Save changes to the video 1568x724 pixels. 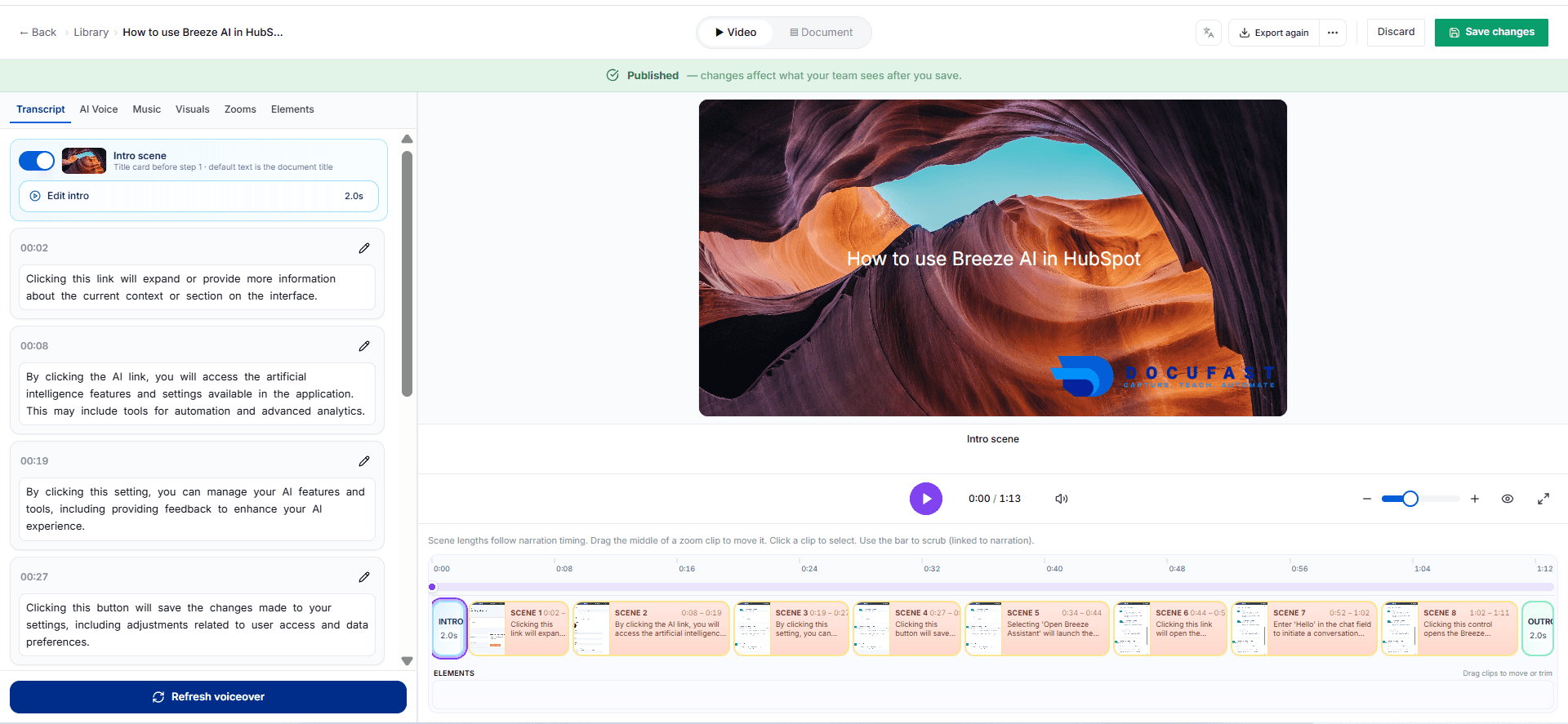[x=1491, y=32]
